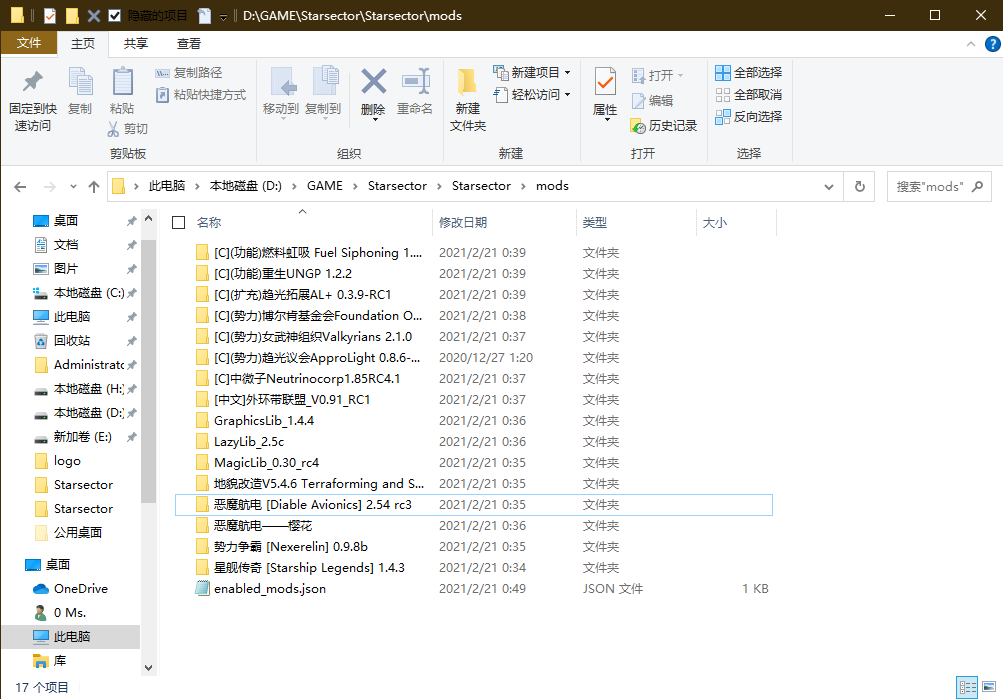
Task: Go up one folder level with the up arrow
Action: (x=94, y=186)
